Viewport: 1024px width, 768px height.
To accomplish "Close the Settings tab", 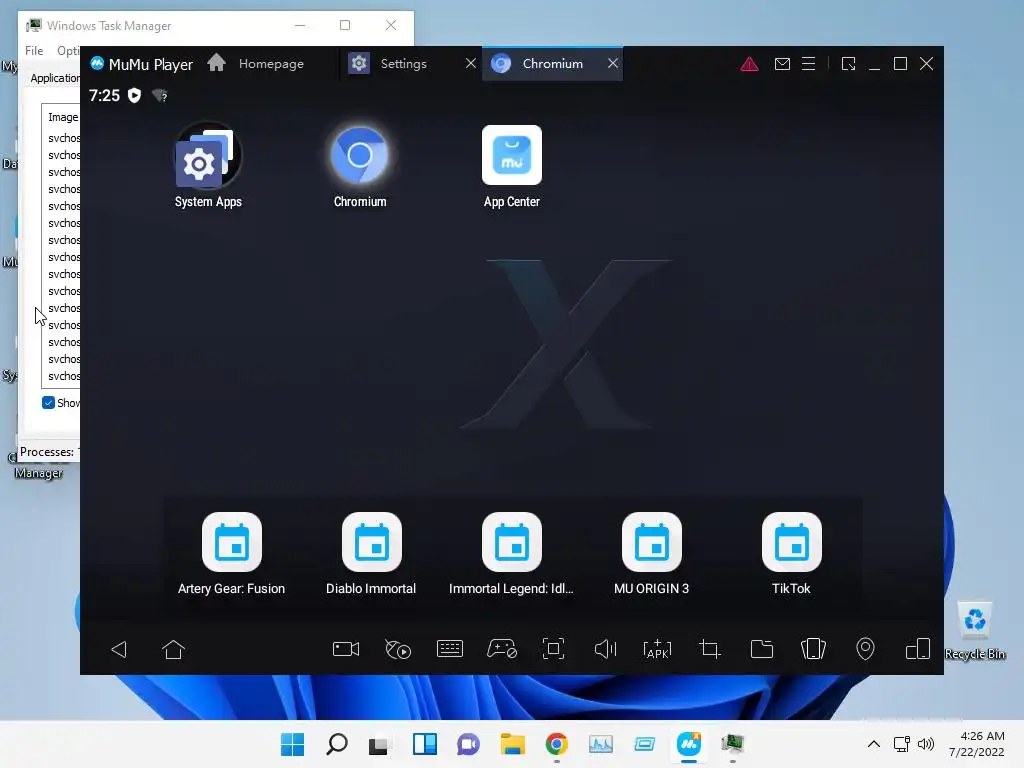I will click(471, 63).
